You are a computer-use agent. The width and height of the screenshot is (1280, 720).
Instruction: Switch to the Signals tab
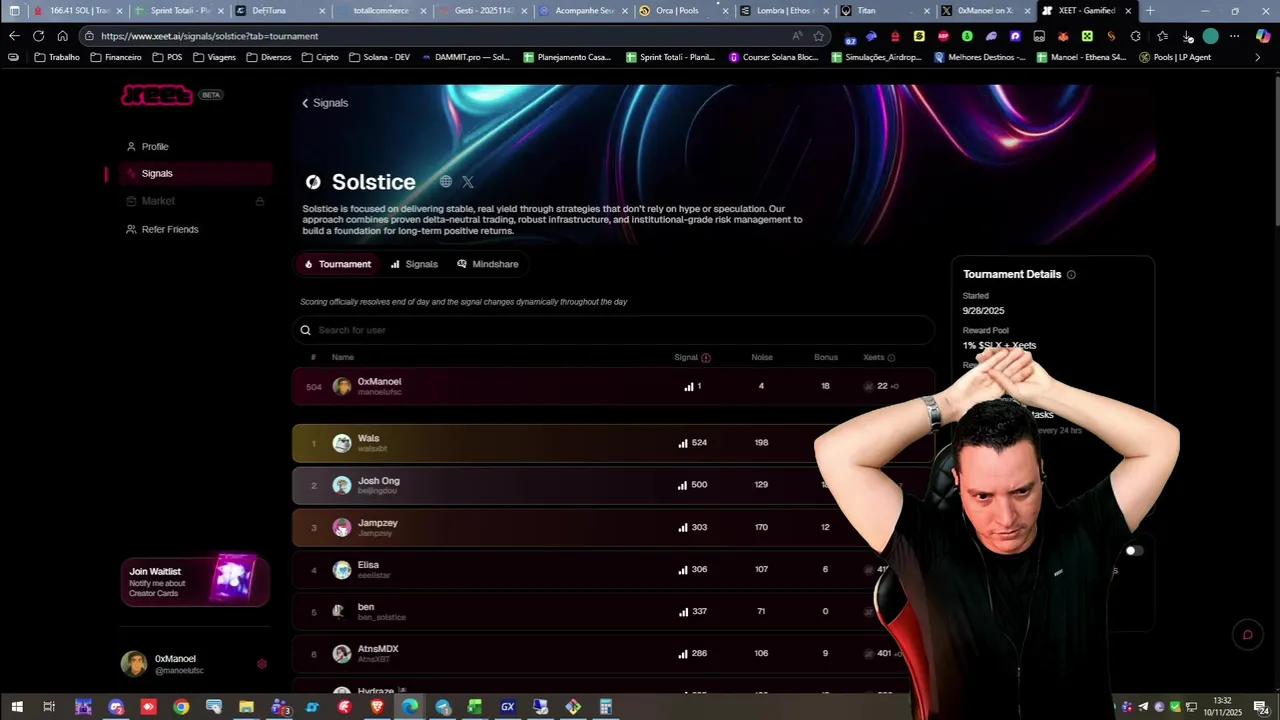tap(414, 264)
